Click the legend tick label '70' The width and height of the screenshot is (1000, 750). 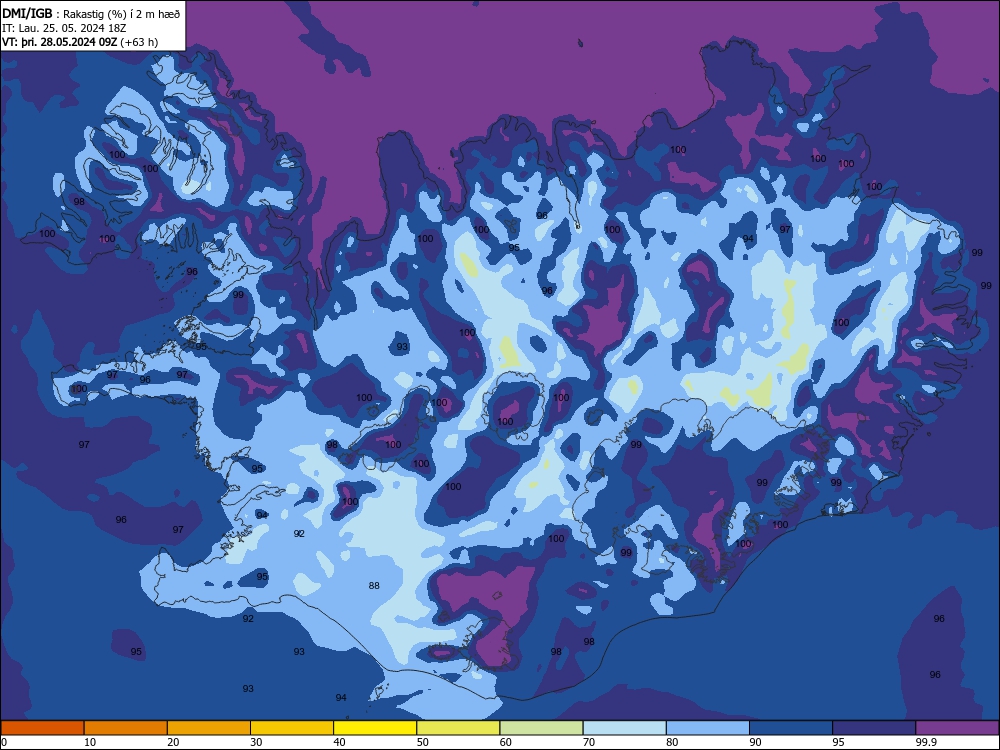[589, 742]
